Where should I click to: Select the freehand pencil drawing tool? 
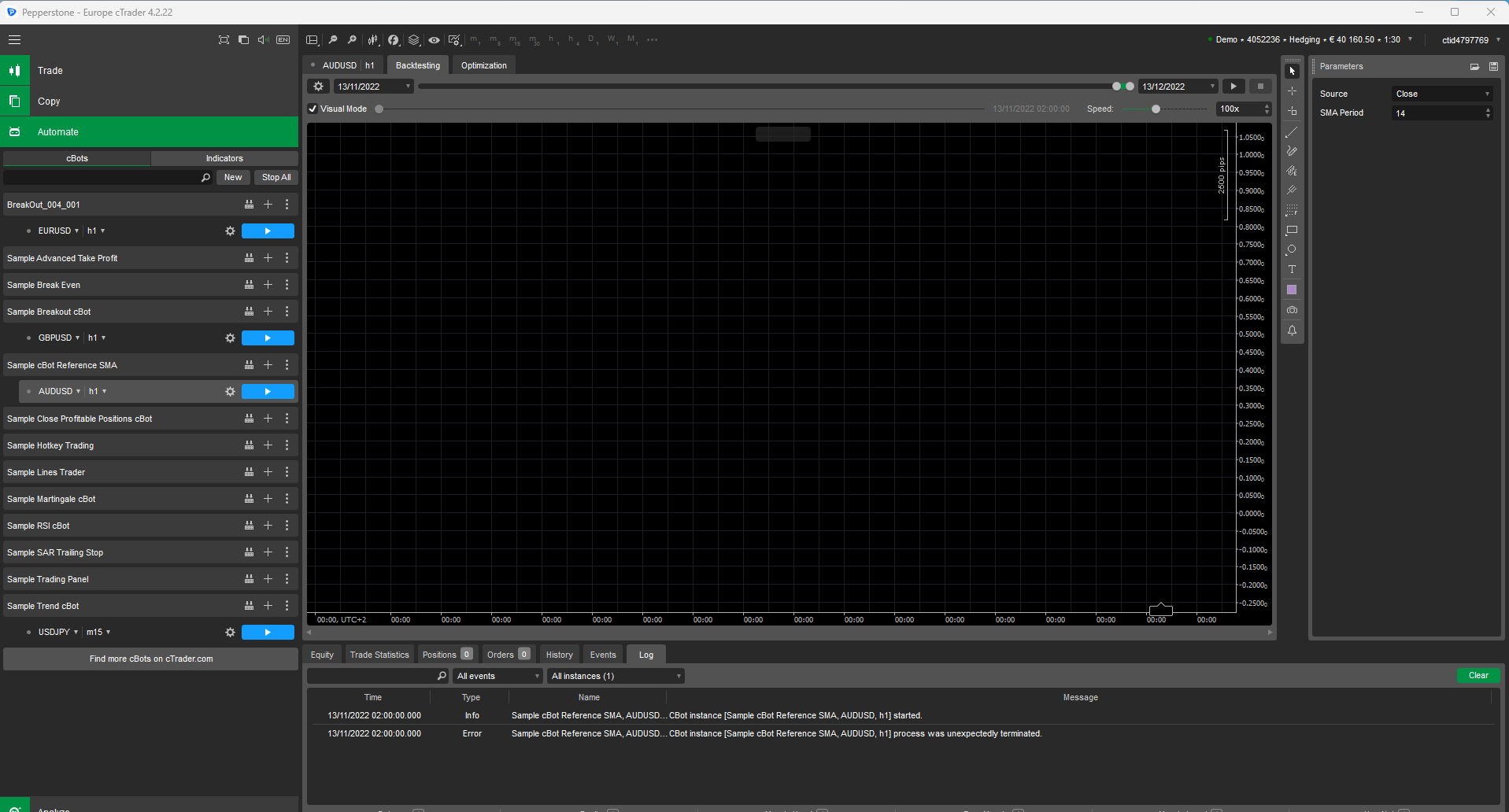(1292, 151)
